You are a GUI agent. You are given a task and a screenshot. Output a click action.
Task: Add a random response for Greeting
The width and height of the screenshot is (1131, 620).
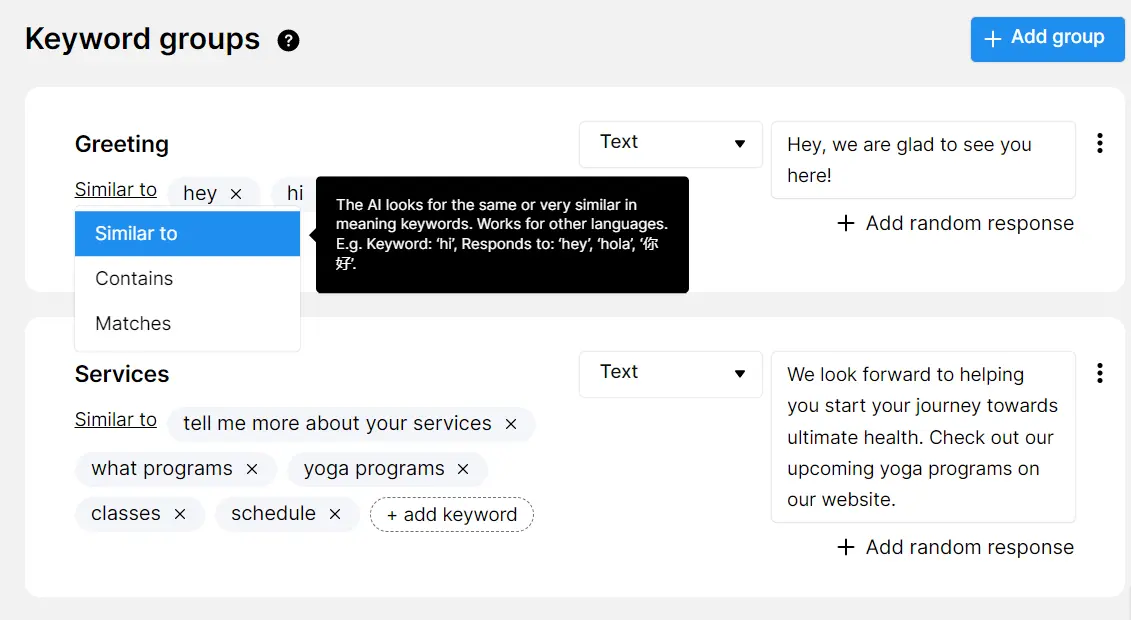(954, 223)
